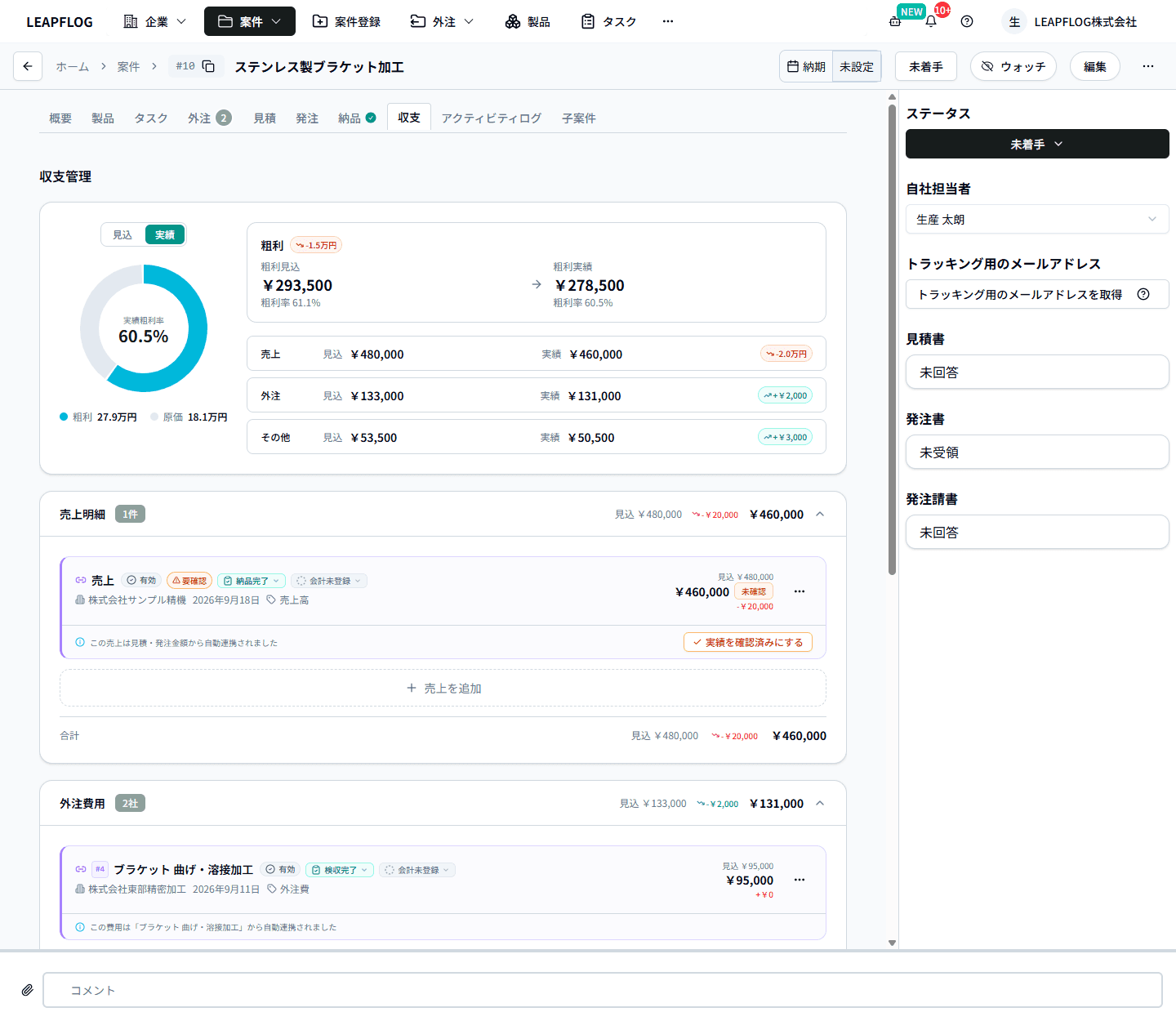Viewport: 1176px width, 1021px height.
Task: Click the コメント input field
Action: coord(603,990)
